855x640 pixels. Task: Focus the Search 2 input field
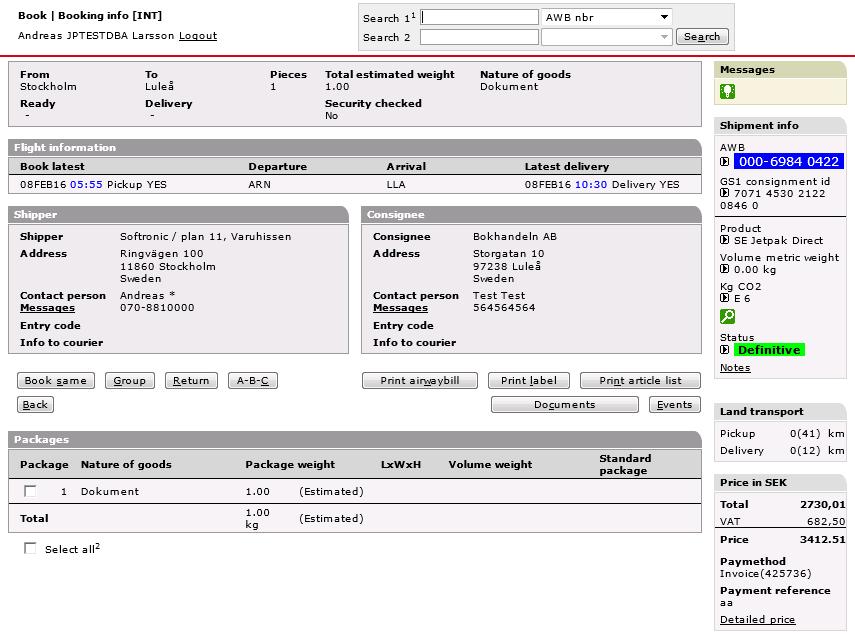pos(479,37)
